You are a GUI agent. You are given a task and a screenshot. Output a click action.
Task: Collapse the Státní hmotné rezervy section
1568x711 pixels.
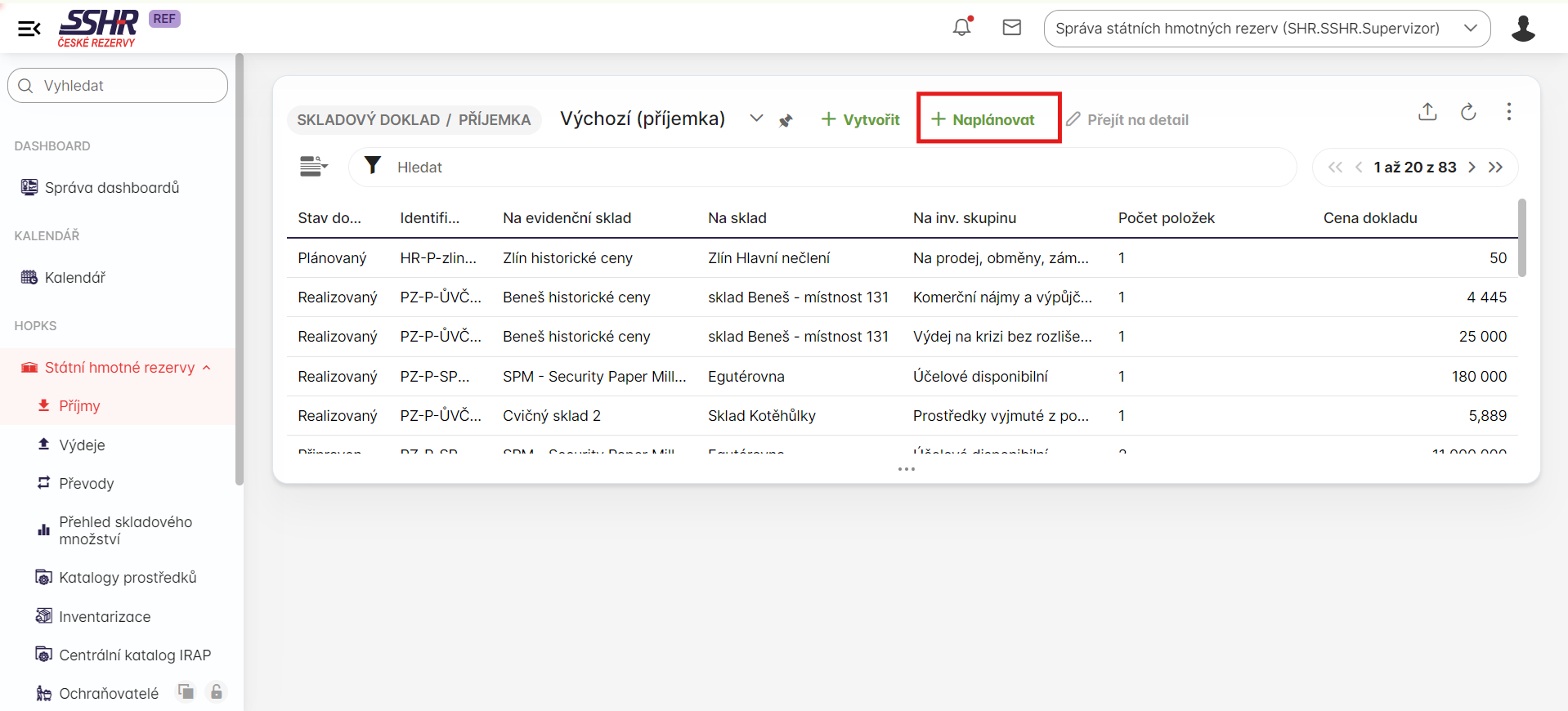[207, 368]
